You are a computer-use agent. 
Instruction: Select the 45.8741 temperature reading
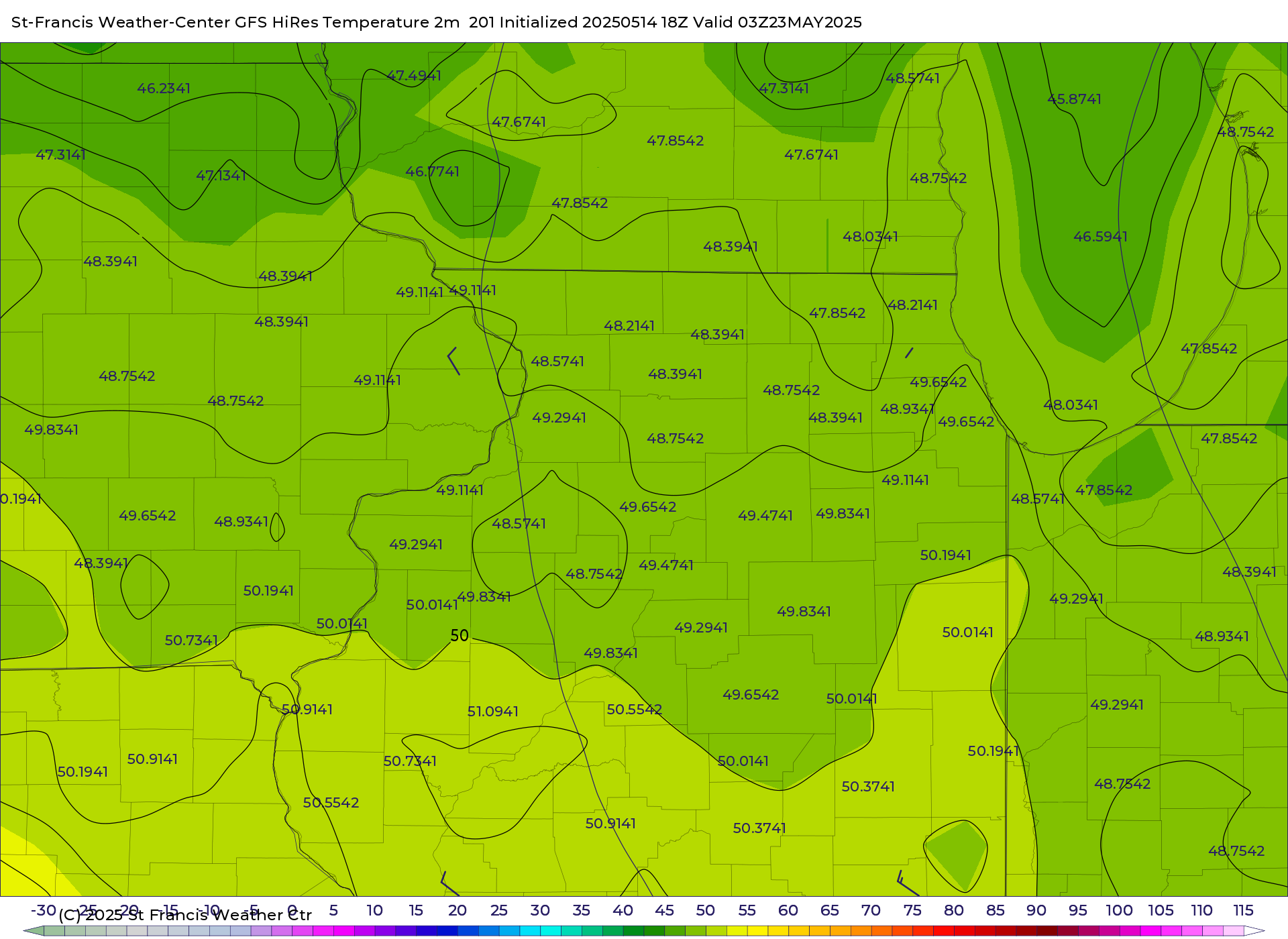tap(1074, 99)
